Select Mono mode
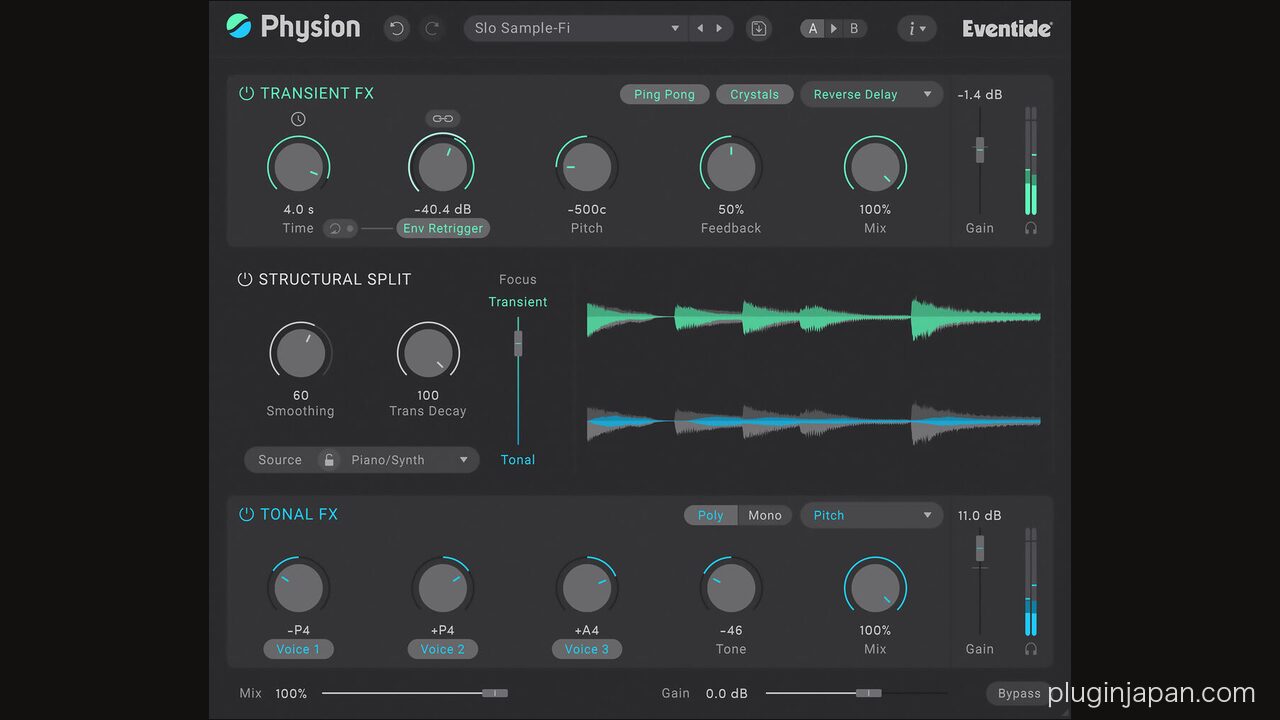This screenshot has width=1280, height=720. [765, 515]
